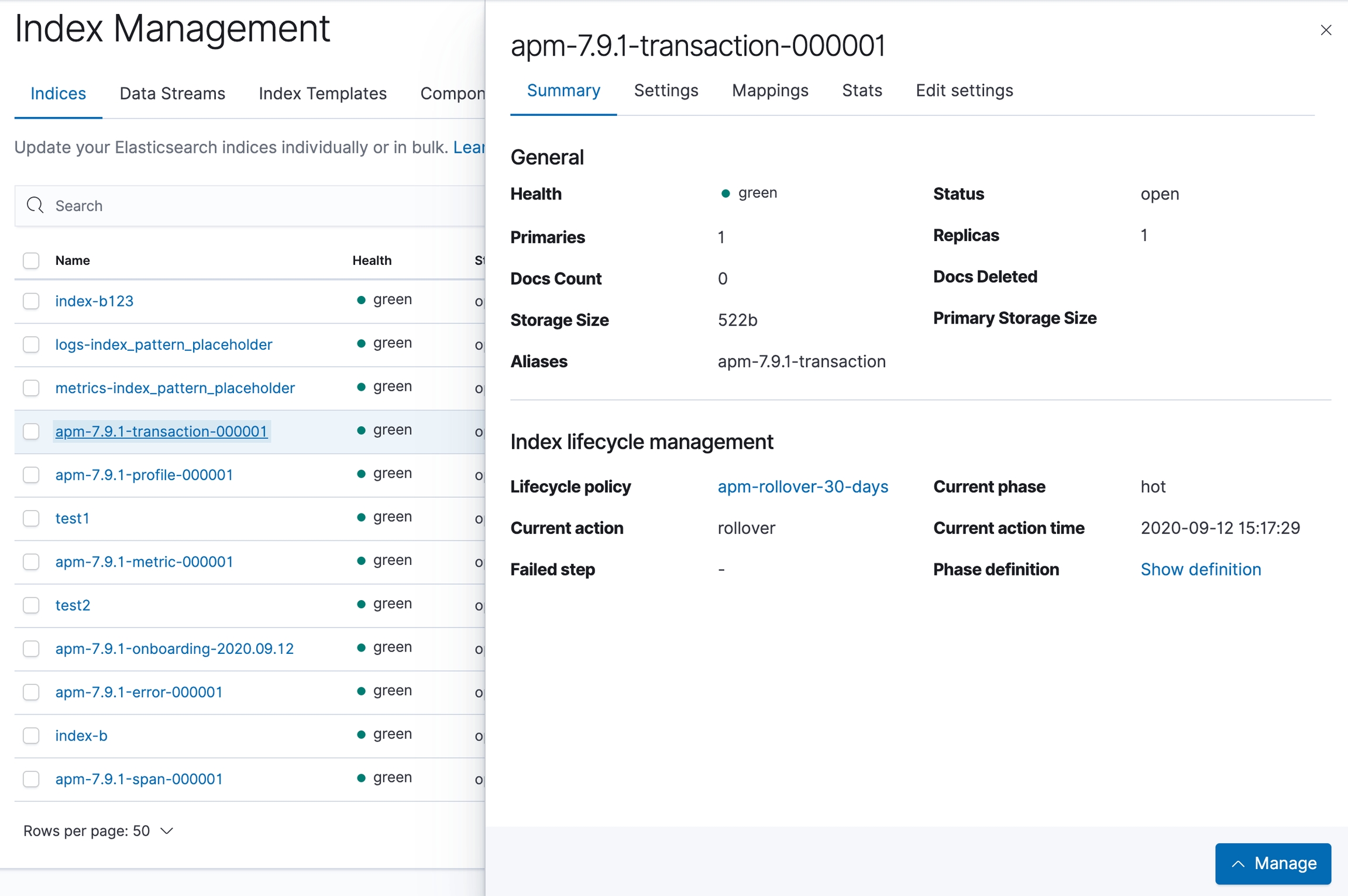Go to Edit settings tab
Image resolution: width=1348 pixels, height=896 pixels.
click(964, 91)
